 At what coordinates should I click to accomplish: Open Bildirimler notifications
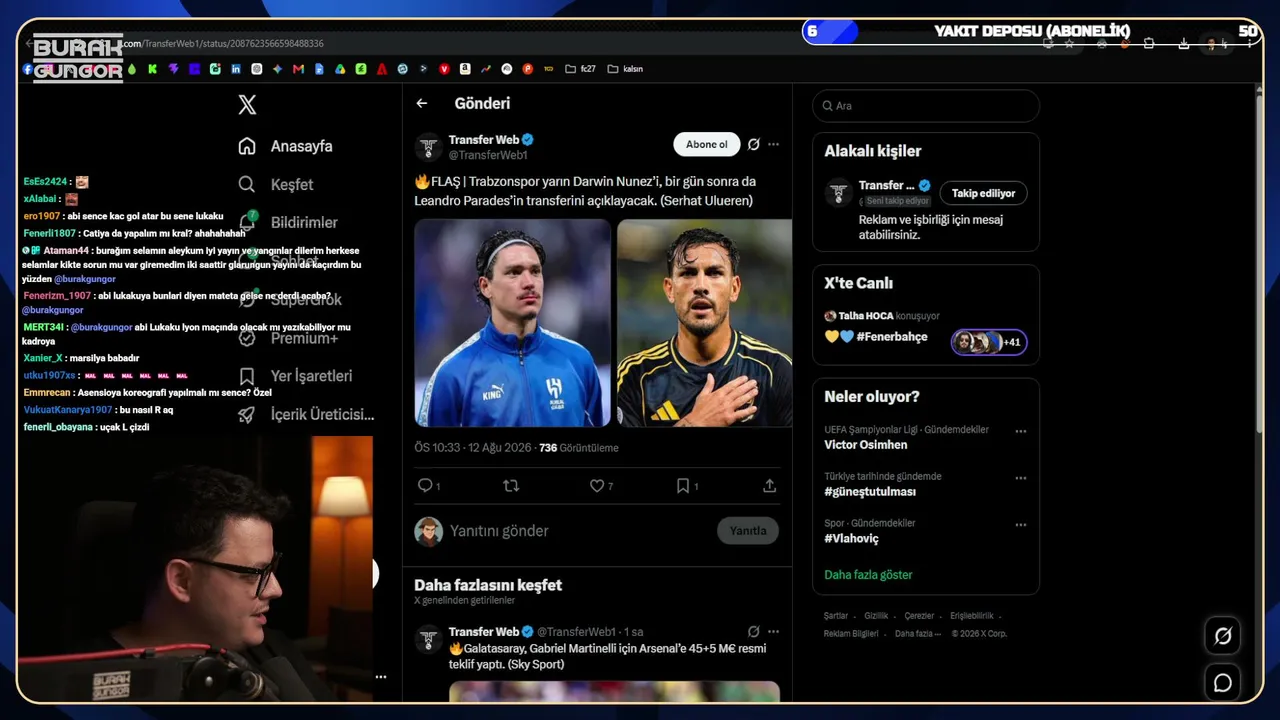point(288,222)
